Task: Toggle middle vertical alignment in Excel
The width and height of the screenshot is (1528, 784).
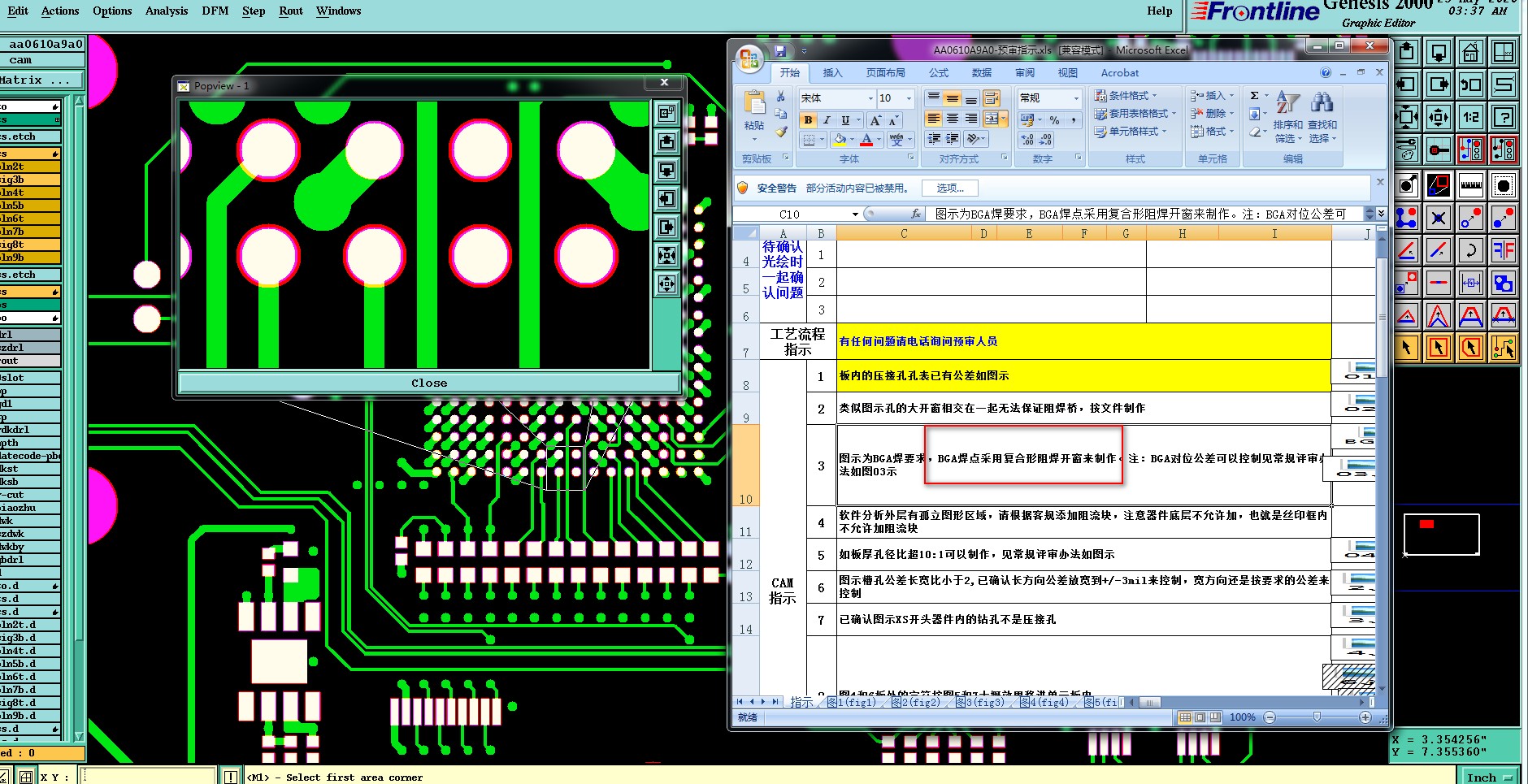Action: click(953, 98)
